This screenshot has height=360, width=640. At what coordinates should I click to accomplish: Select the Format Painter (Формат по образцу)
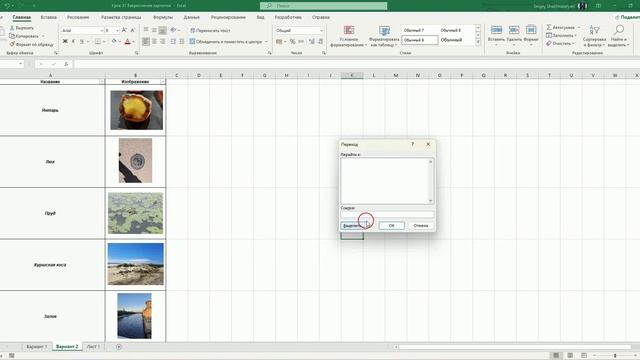click(x=31, y=44)
